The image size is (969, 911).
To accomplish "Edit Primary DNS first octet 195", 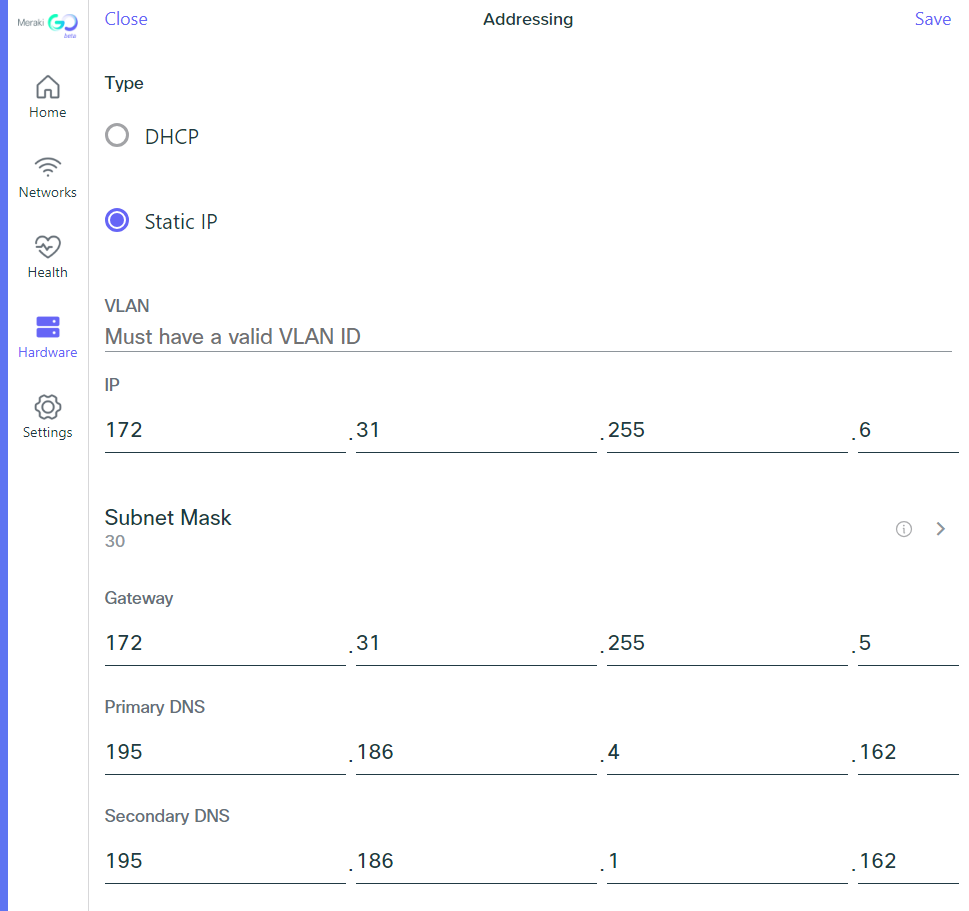I will (225, 752).
